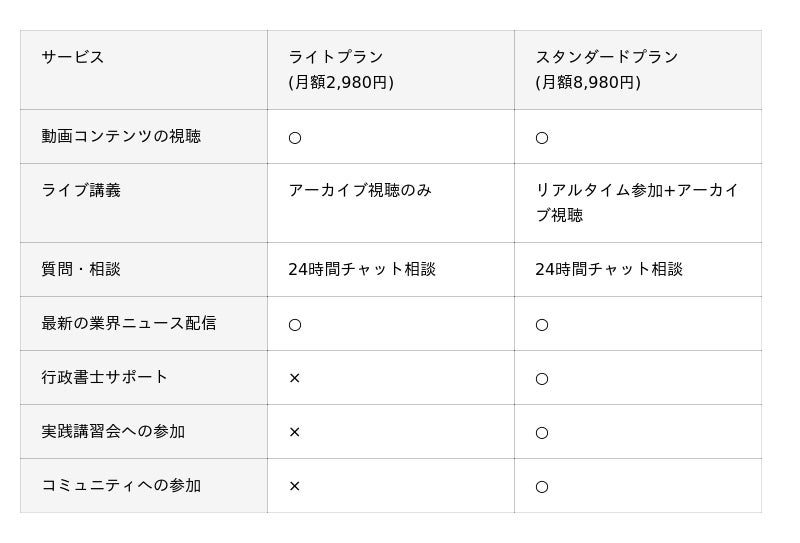Click the ライトプラン circle for 最新の業界ニュース配信

pos(295,325)
